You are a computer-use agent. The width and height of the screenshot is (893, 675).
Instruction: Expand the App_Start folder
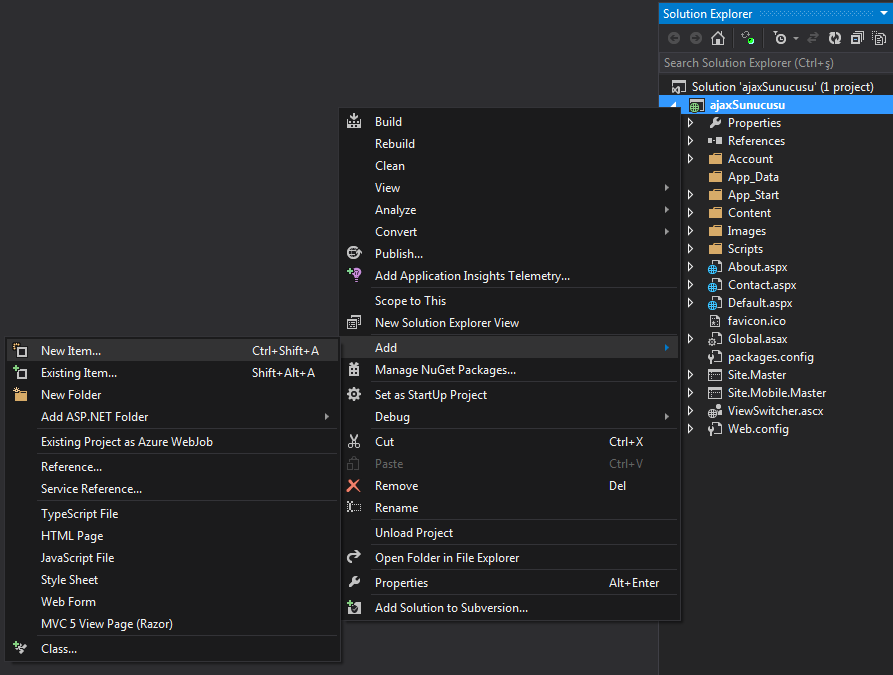click(x=690, y=195)
